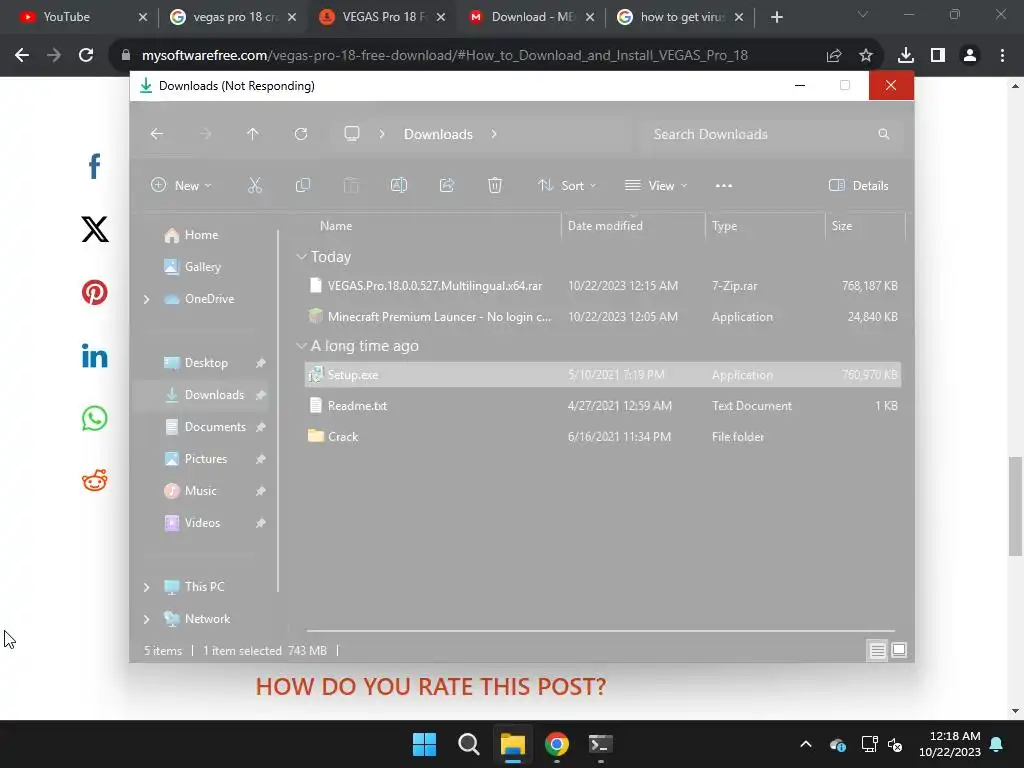Click the search magnifier in Search Downloads box

(x=884, y=134)
